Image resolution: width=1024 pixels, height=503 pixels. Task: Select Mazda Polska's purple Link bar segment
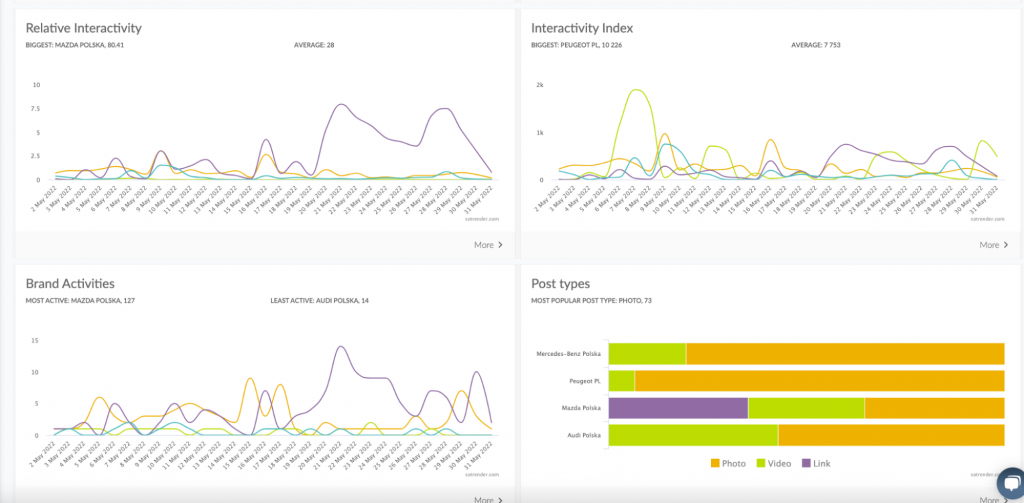tap(678, 408)
